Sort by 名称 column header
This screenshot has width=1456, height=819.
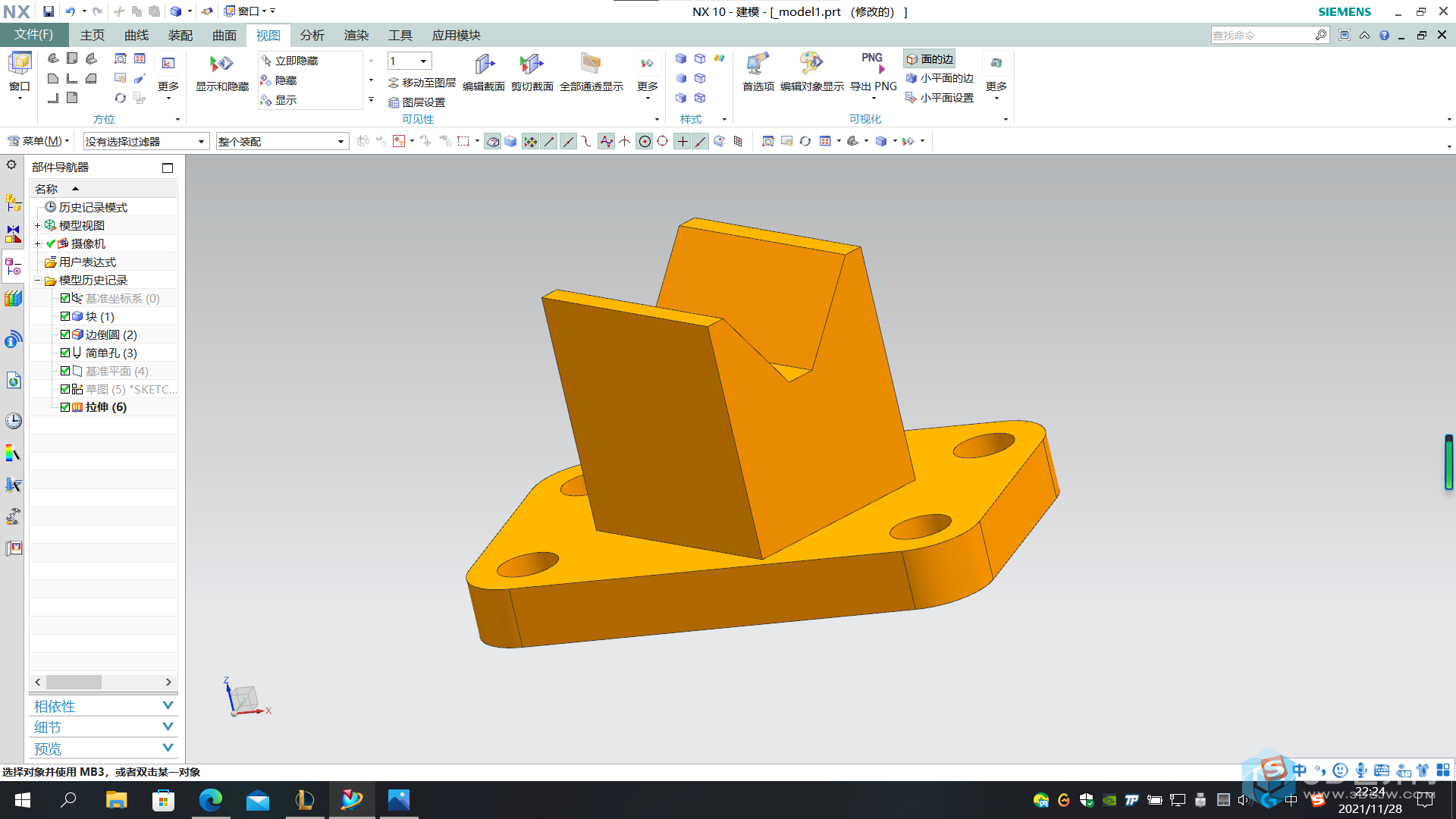[102, 189]
